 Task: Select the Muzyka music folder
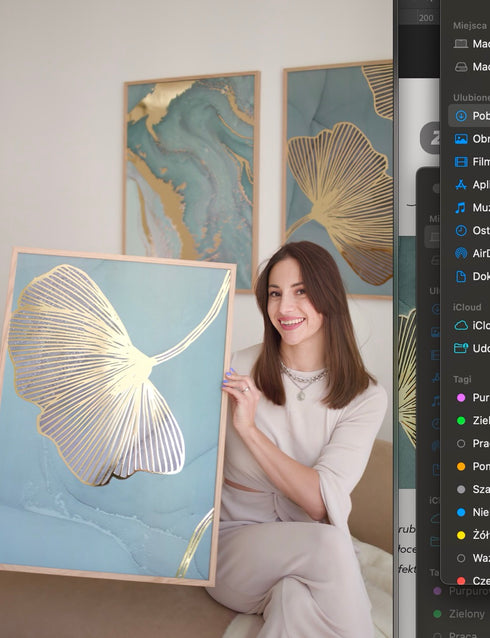[x=469, y=208]
